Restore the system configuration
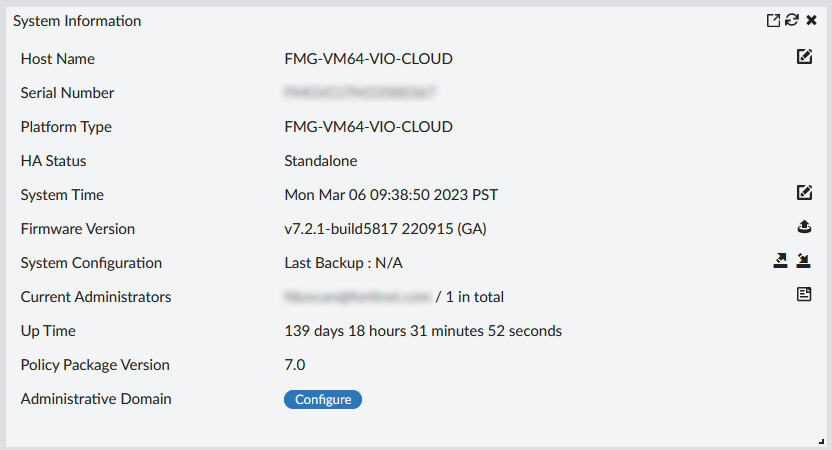 click(803, 261)
